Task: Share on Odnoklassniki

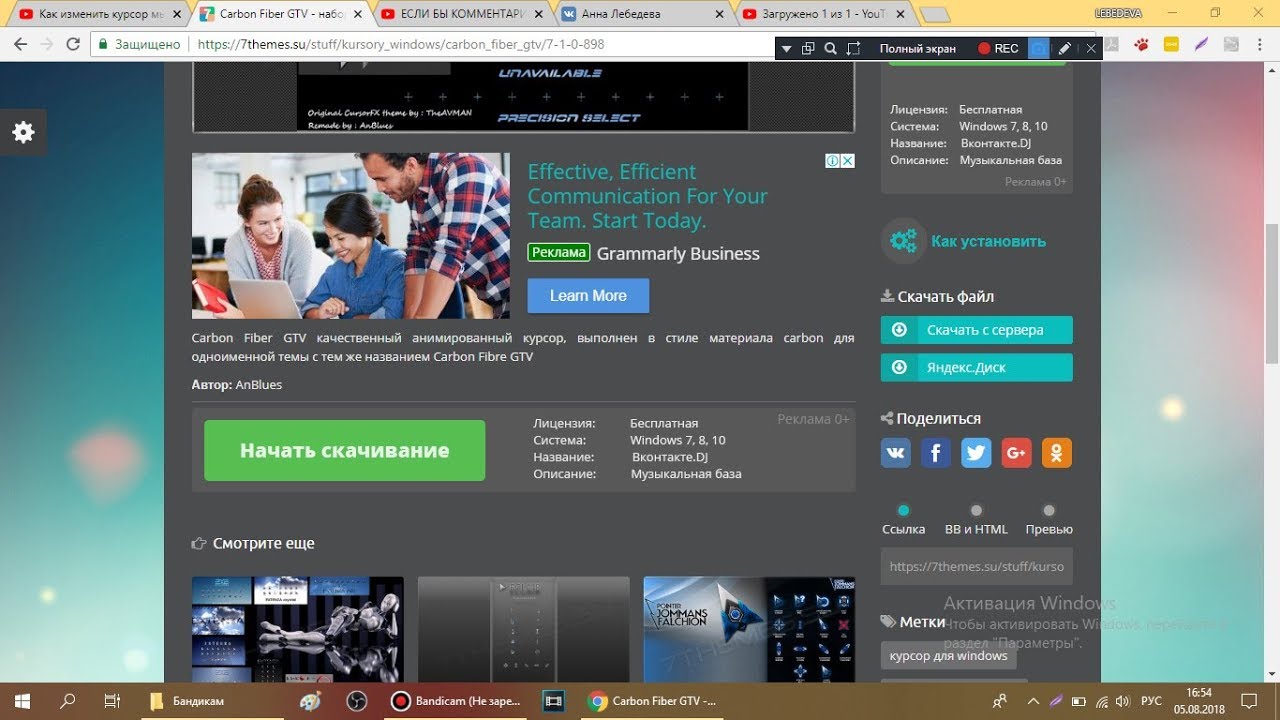Action: pyautogui.click(x=1057, y=453)
